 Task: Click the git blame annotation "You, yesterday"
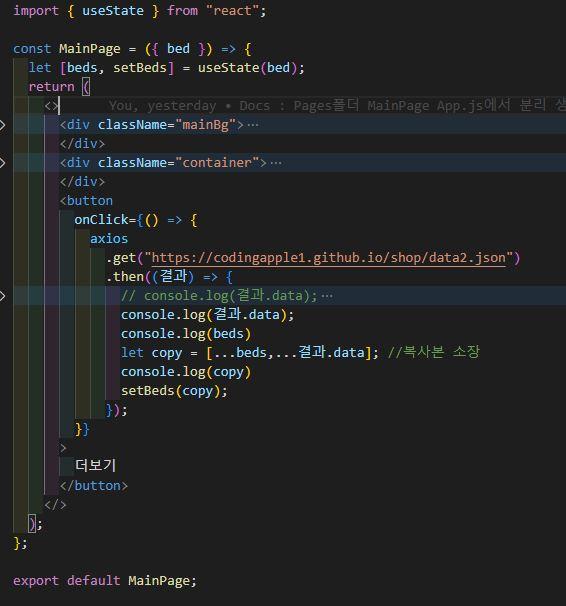(162, 106)
